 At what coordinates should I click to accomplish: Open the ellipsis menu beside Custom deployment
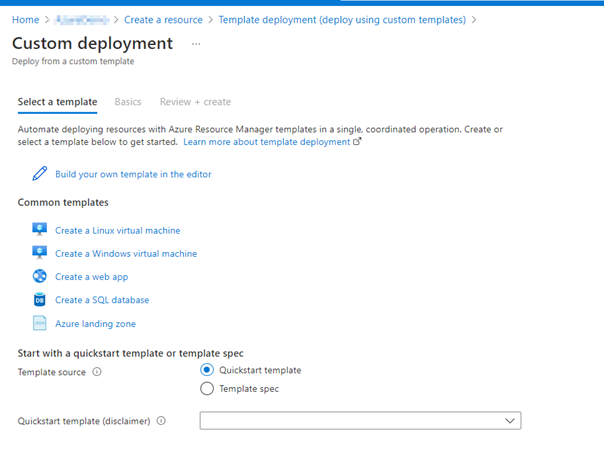coord(196,44)
